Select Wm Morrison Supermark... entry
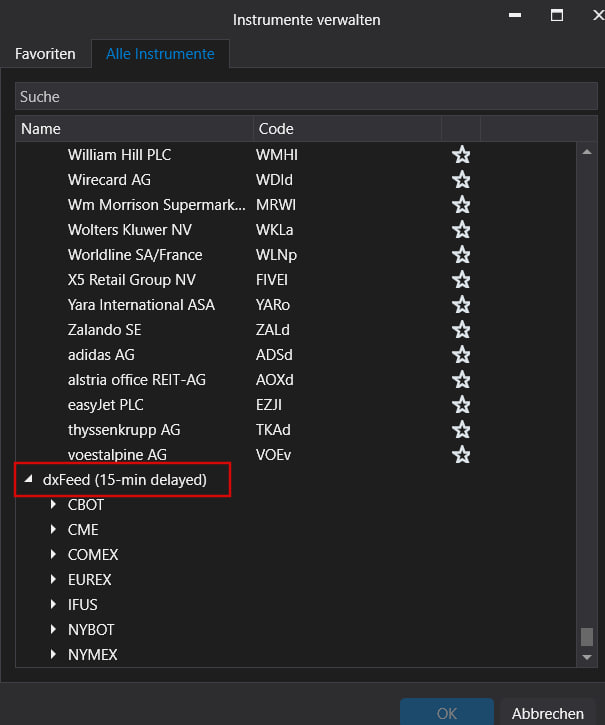This screenshot has width=605, height=725. tap(296, 205)
